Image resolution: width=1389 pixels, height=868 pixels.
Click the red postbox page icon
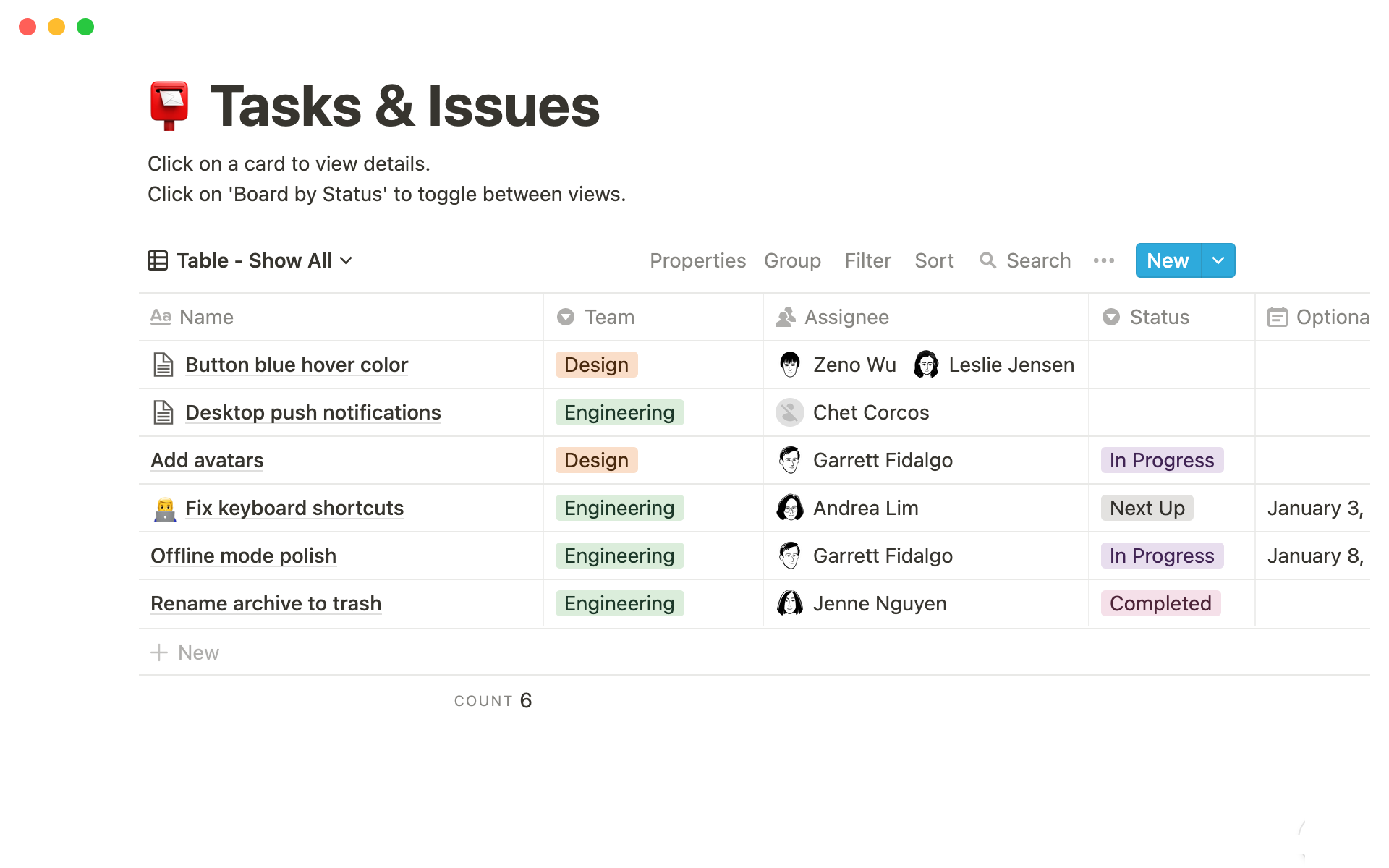[x=169, y=106]
